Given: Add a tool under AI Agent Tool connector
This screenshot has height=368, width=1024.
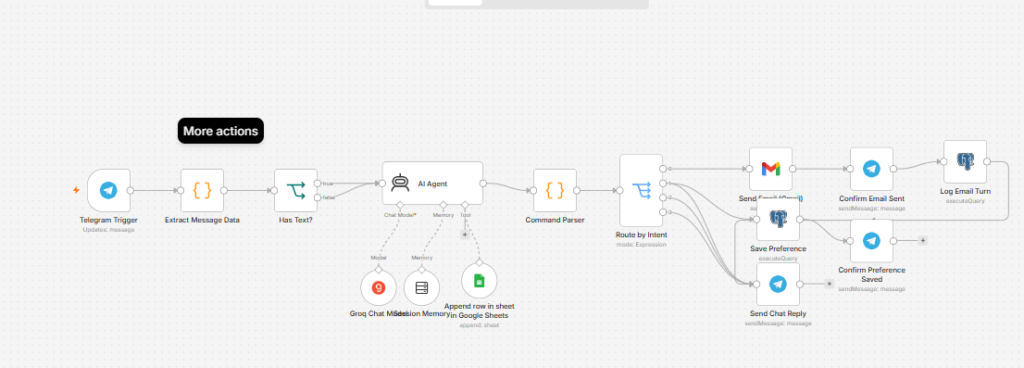Looking at the screenshot, I should [465, 234].
